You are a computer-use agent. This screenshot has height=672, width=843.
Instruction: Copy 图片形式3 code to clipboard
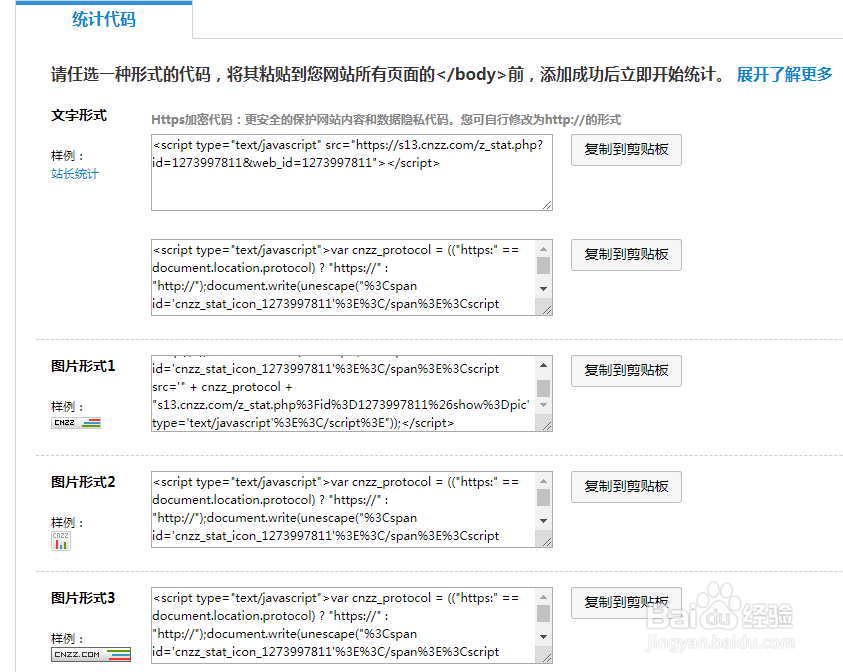click(x=626, y=603)
